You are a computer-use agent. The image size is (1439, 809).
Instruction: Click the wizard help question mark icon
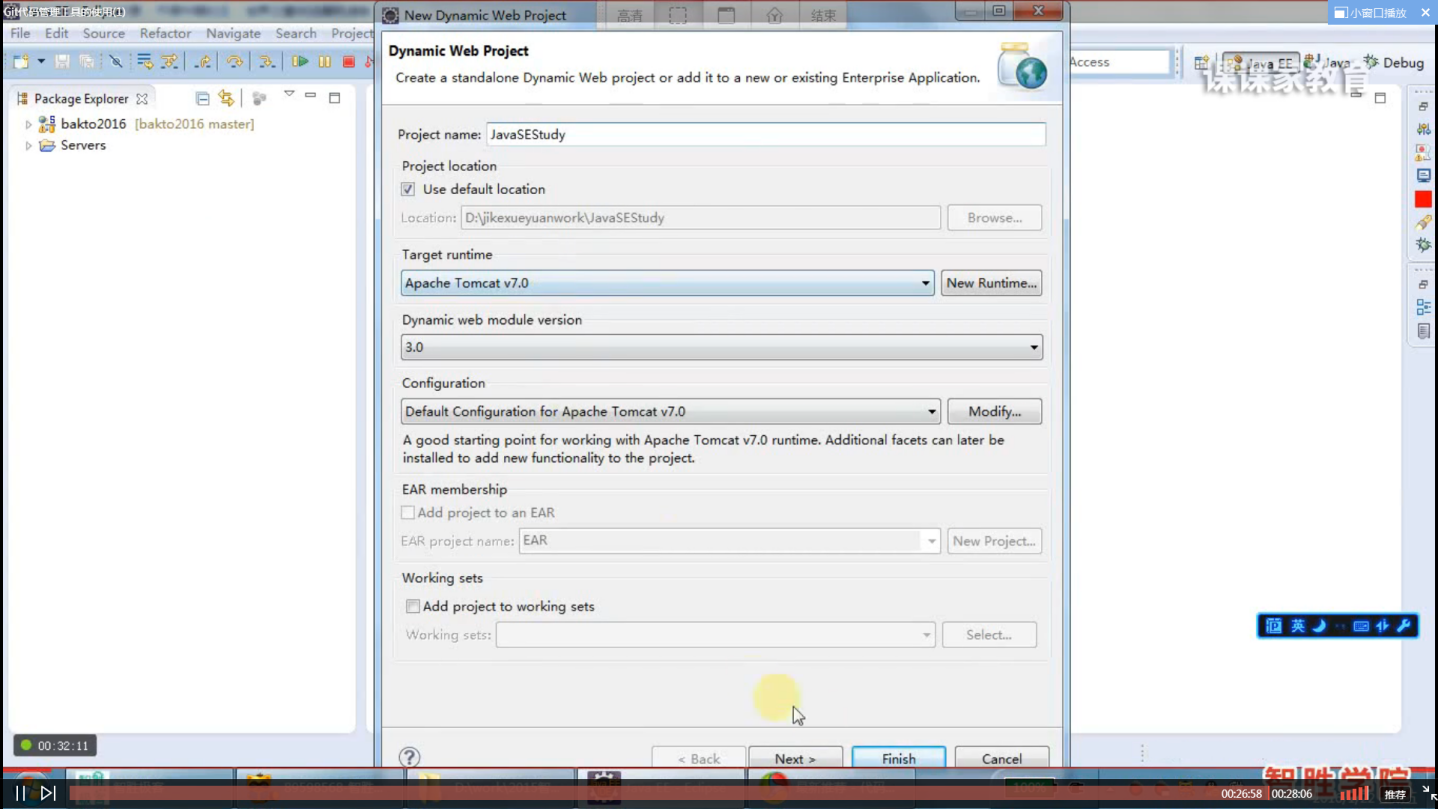(410, 757)
